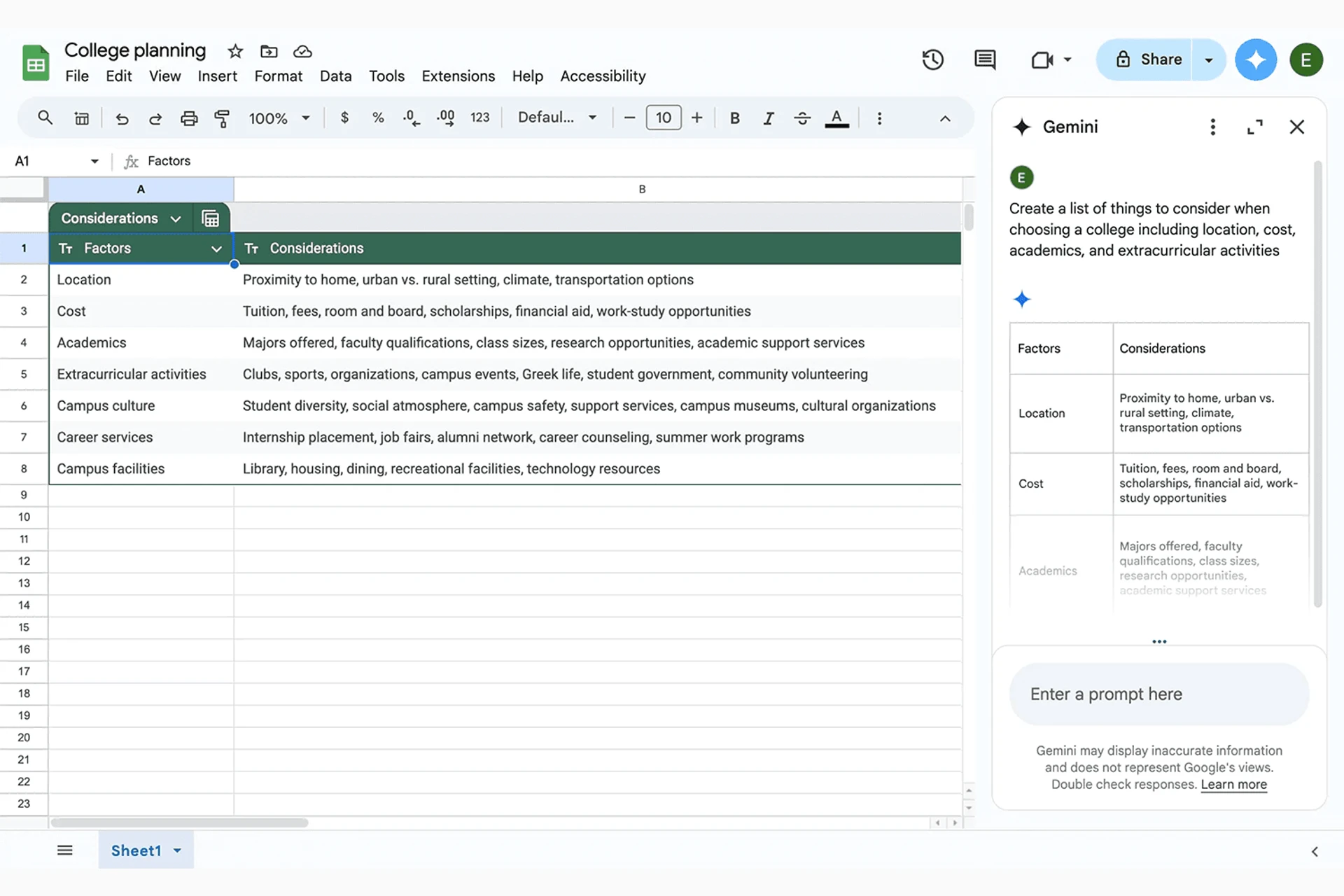Format as percent
The height and width of the screenshot is (896, 1344).
(378, 118)
